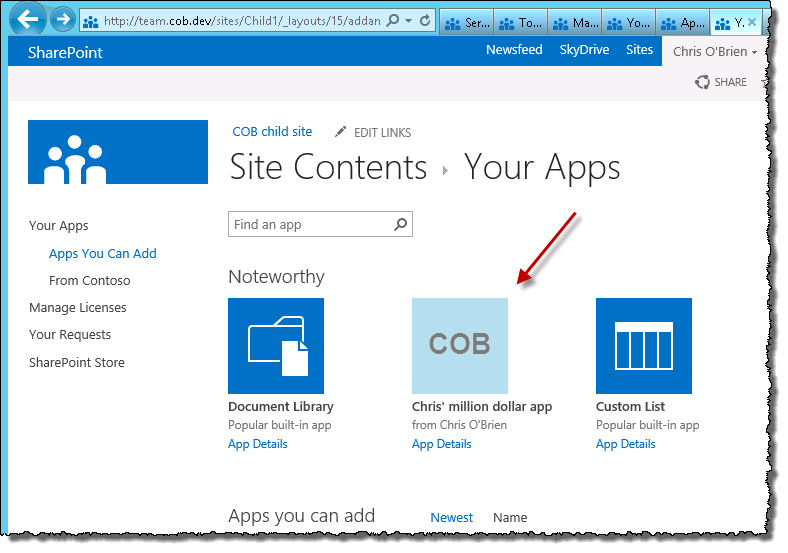Open App Details for Custom List

(626, 444)
